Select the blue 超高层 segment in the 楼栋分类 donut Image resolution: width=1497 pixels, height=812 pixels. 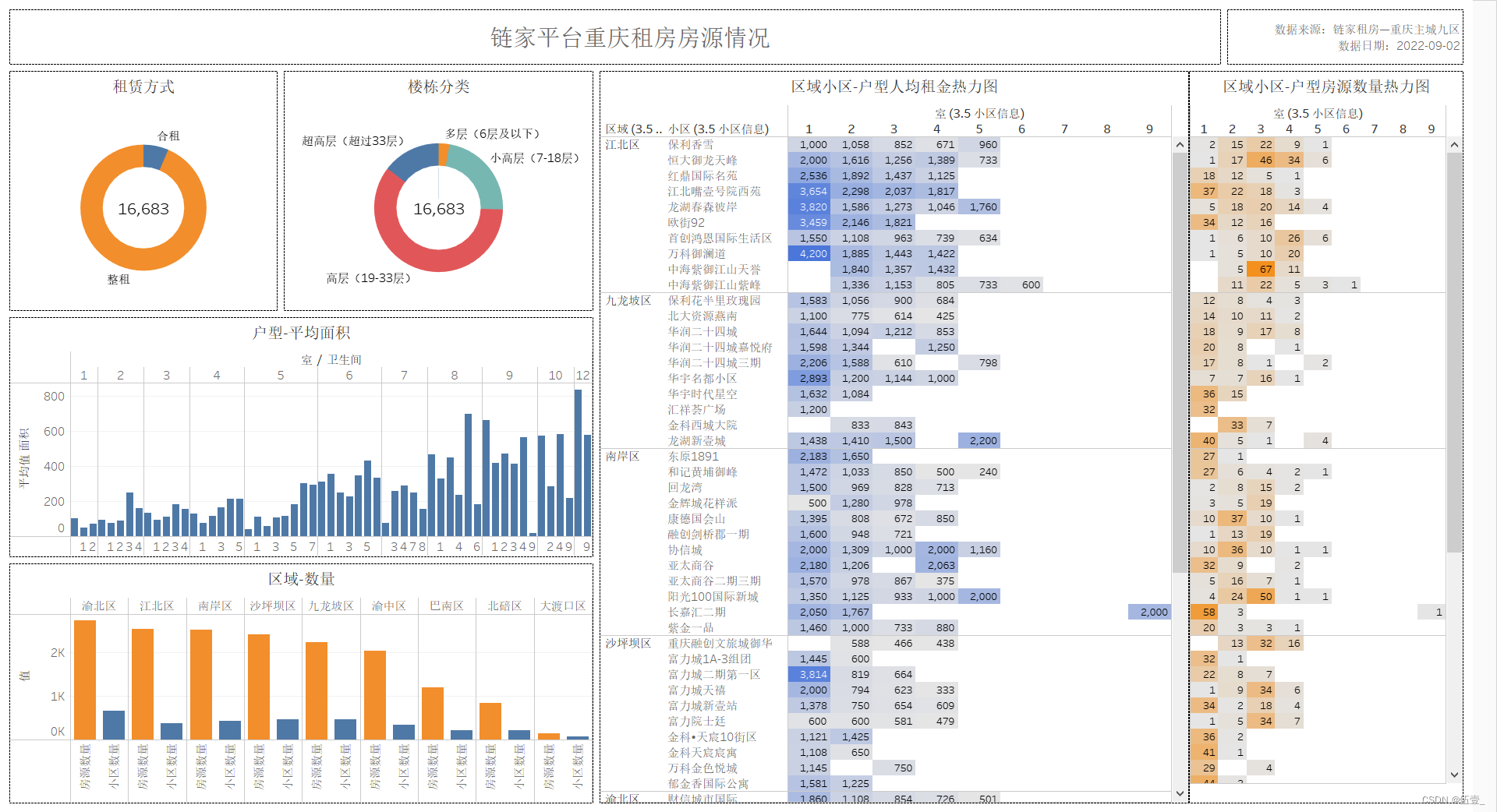coord(412,161)
